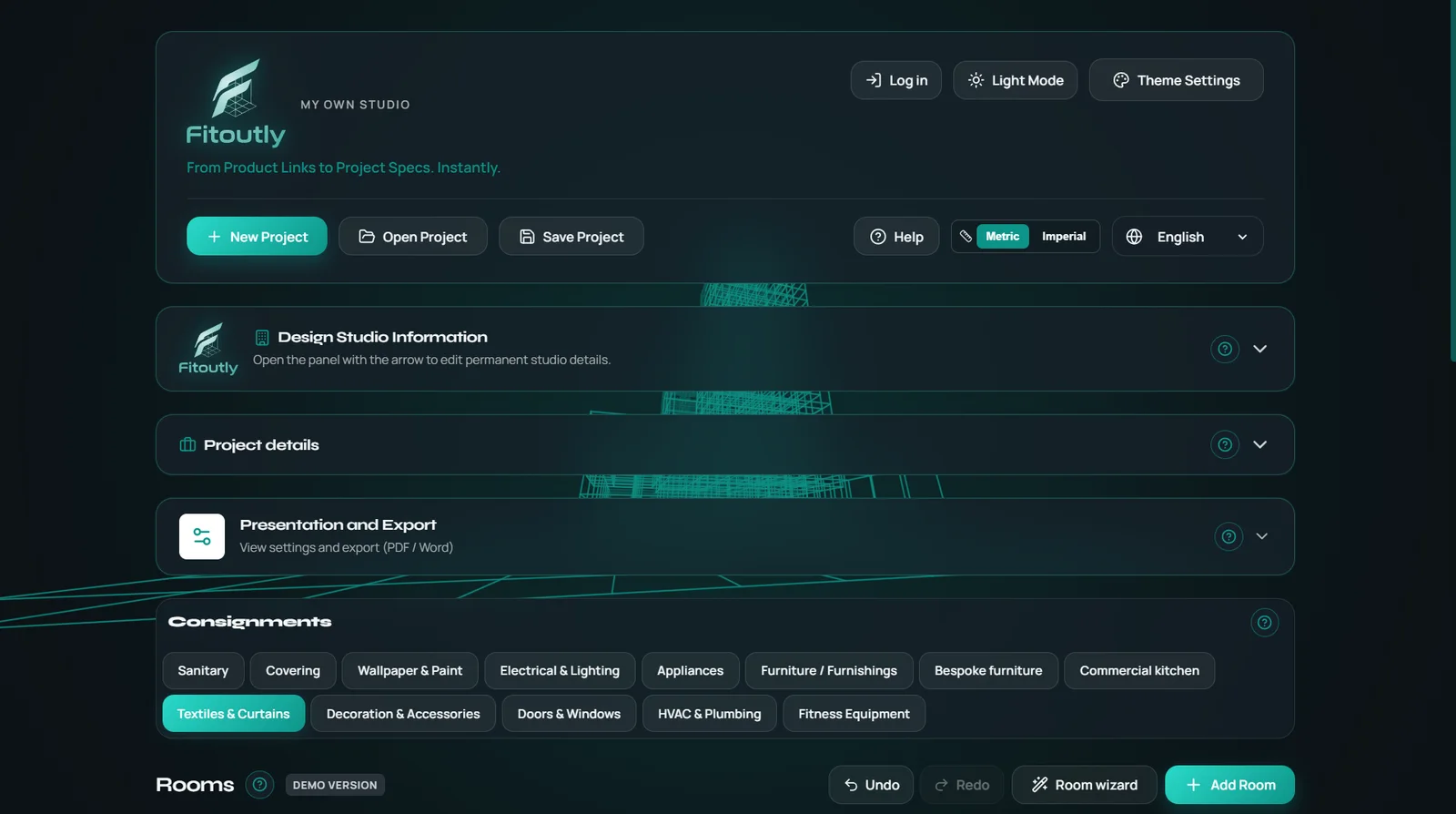Image resolution: width=1456 pixels, height=814 pixels.
Task: Click the Presentation and Export settings icon
Action: point(202,536)
